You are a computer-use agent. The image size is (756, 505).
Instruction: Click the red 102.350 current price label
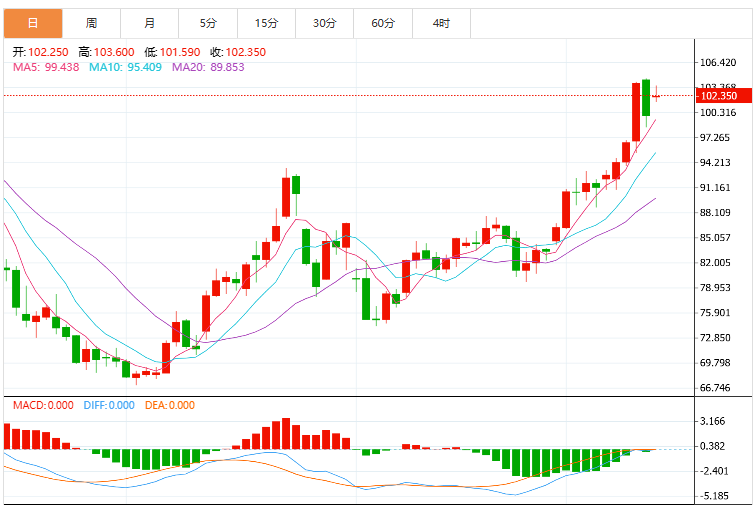click(x=724, y=96)
